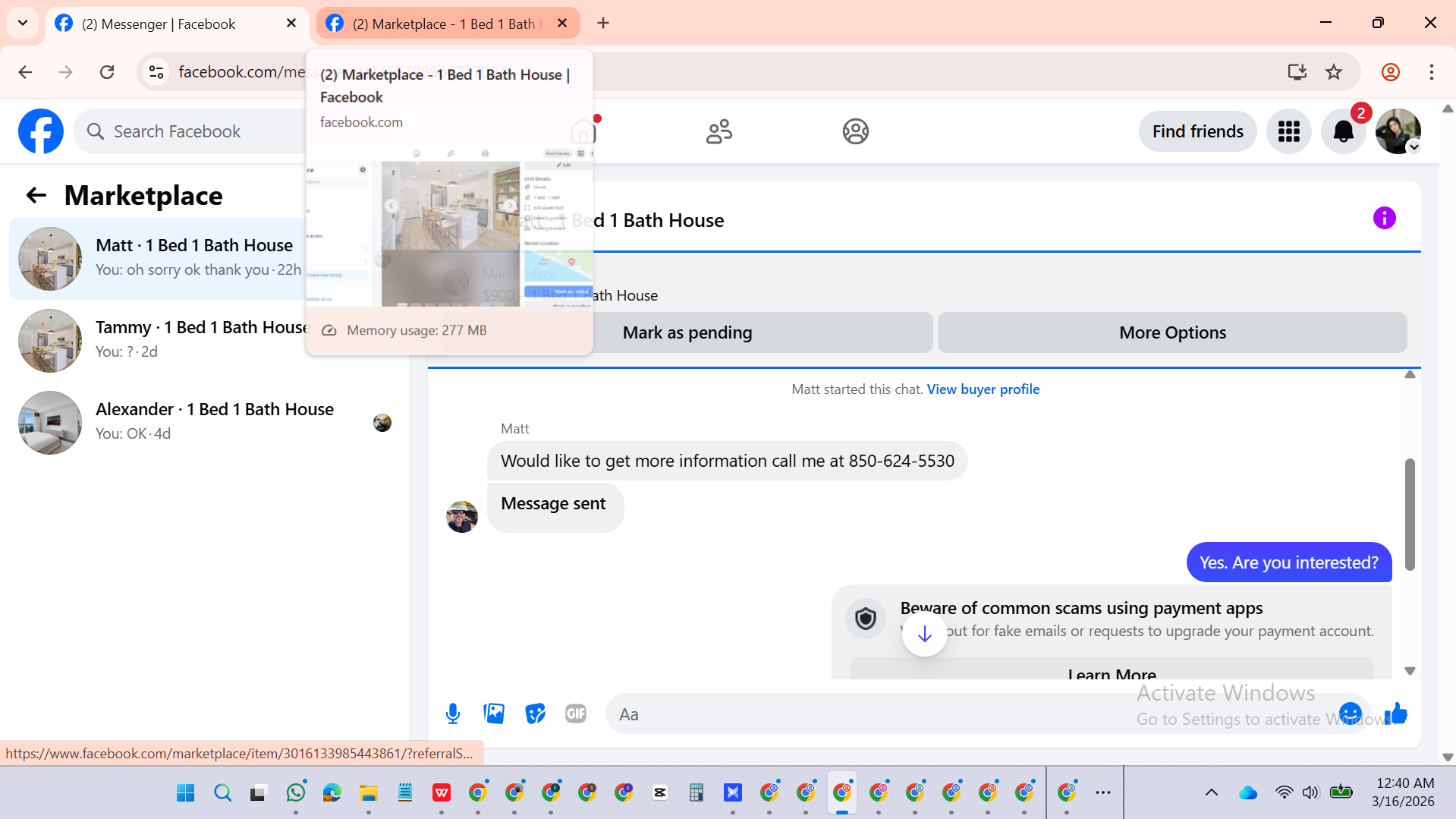Jump to latest message down-arrow button
Screen dimensions: 1456x819
[924, 634]
